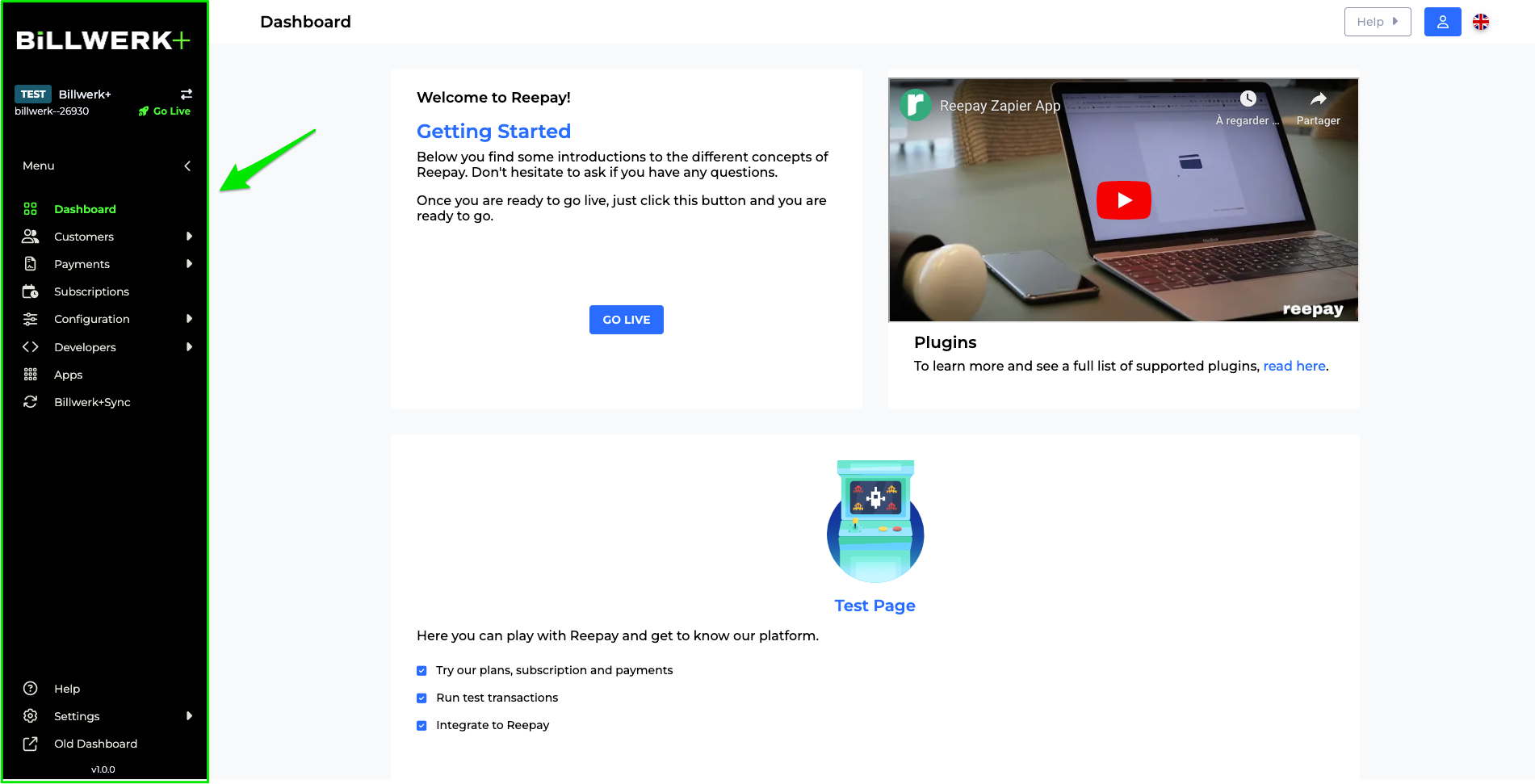1535x784 pixels.
Task: Click the Dashboard grid icon in sidebar
Action: (x=31, y=209)
